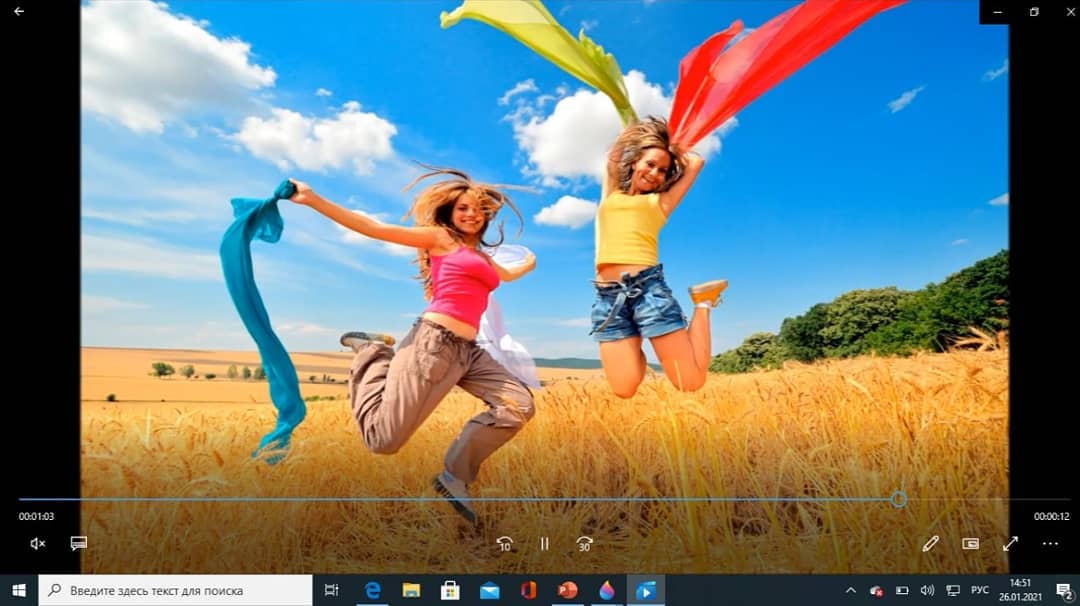Image resolution: width=1080 pixels, height=606 pixels.
Task: Switch the РУС input language indicator
Action: pos(980,590)
